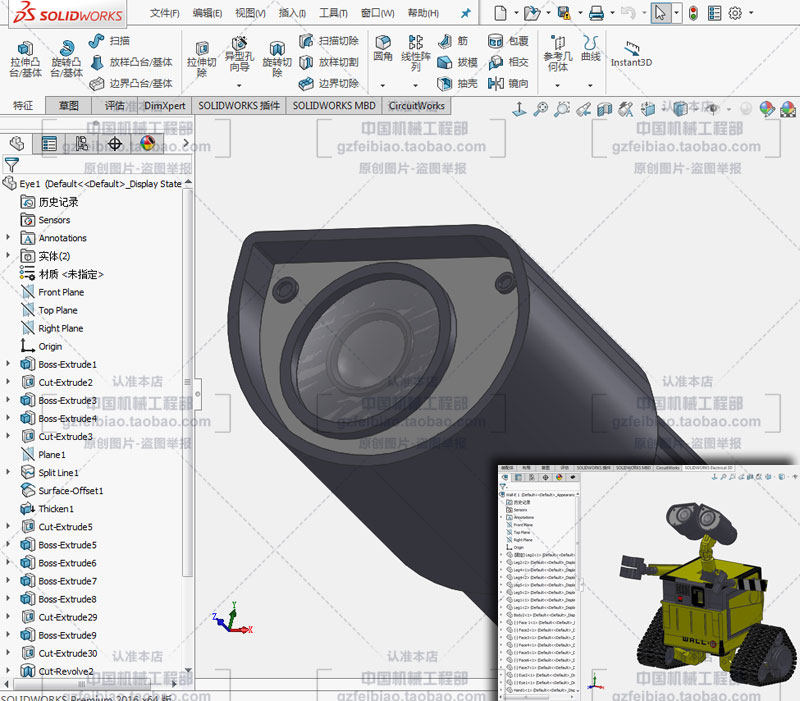This screenshot has height=701, width=800.
Task: Open Reference Geometry (参考几何体)
Action: 558,53
